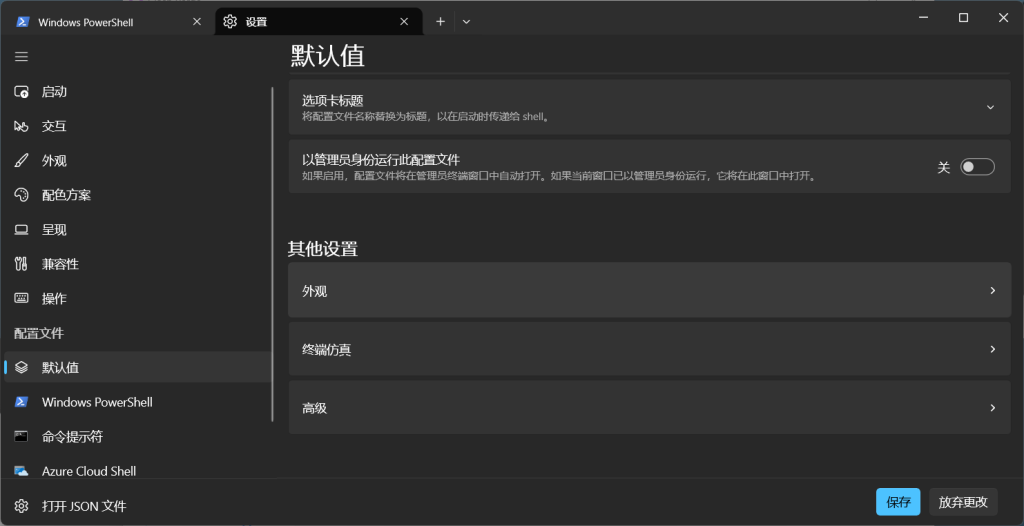Select 默认值 profile in the sidebar

click(x=137, y=367)
